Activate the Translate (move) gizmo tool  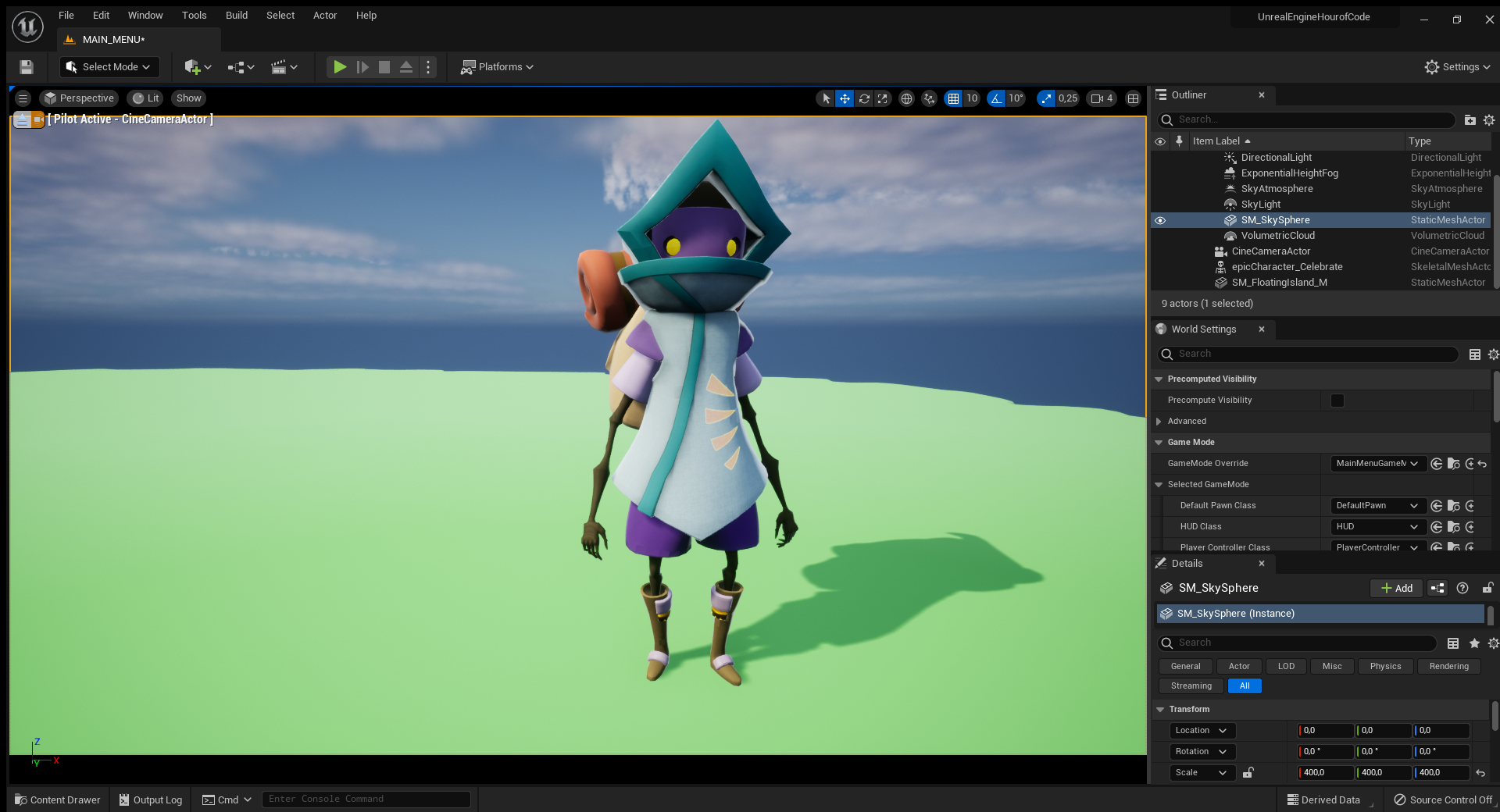pyautogui.click(x=845, y=98)
